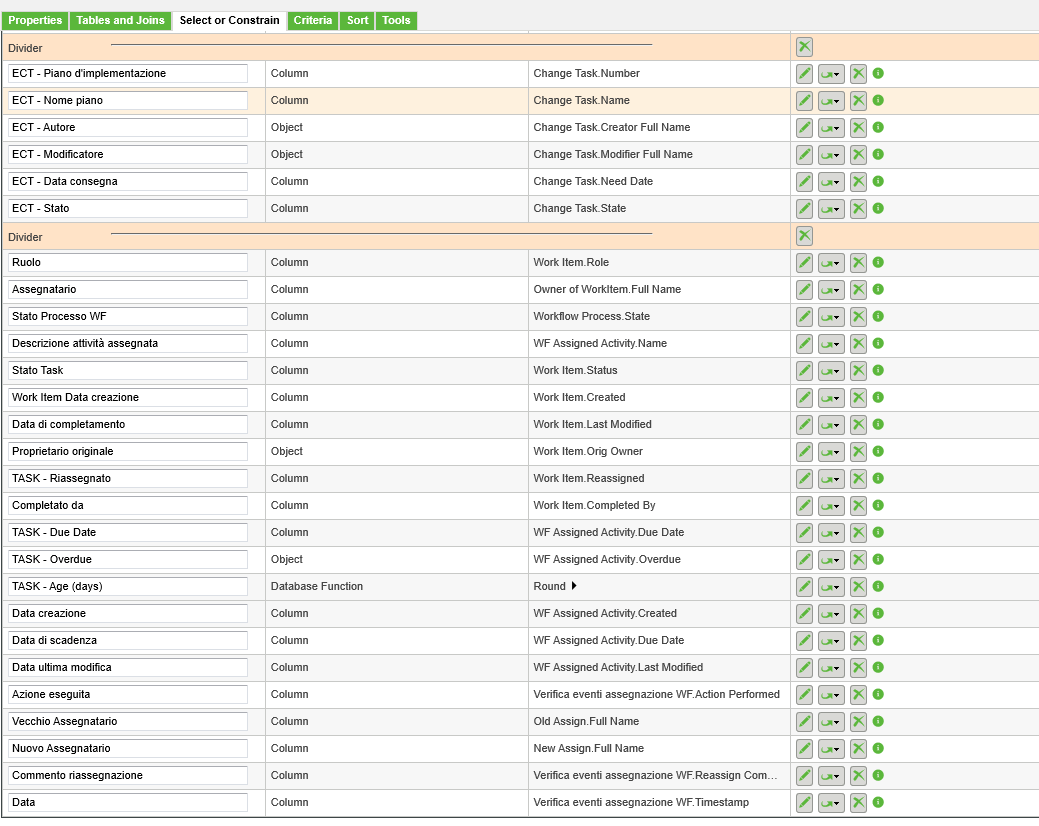The image size is (1039, 826).
Task: Edit the "Stato Processo WF" row
Action: tap(804, 316)
